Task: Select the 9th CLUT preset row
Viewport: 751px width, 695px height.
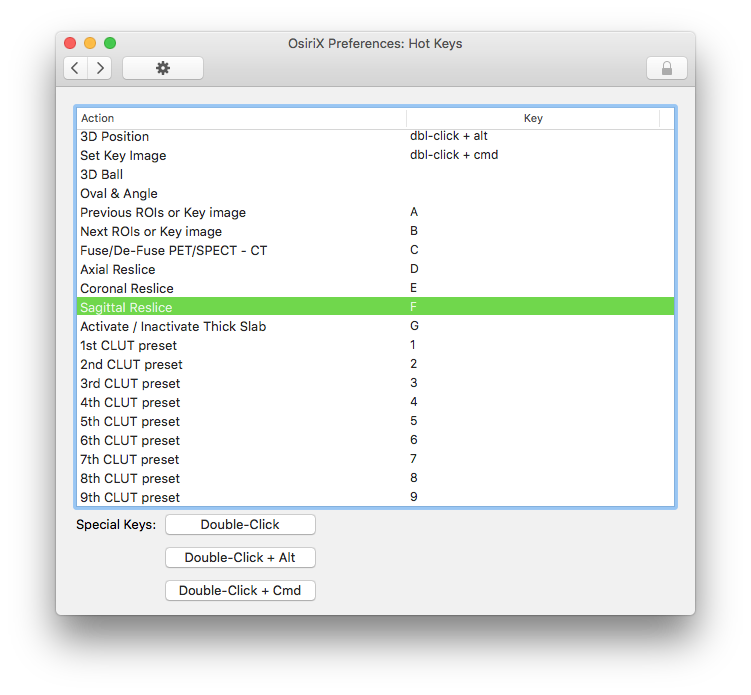Action: coord(376,497)
